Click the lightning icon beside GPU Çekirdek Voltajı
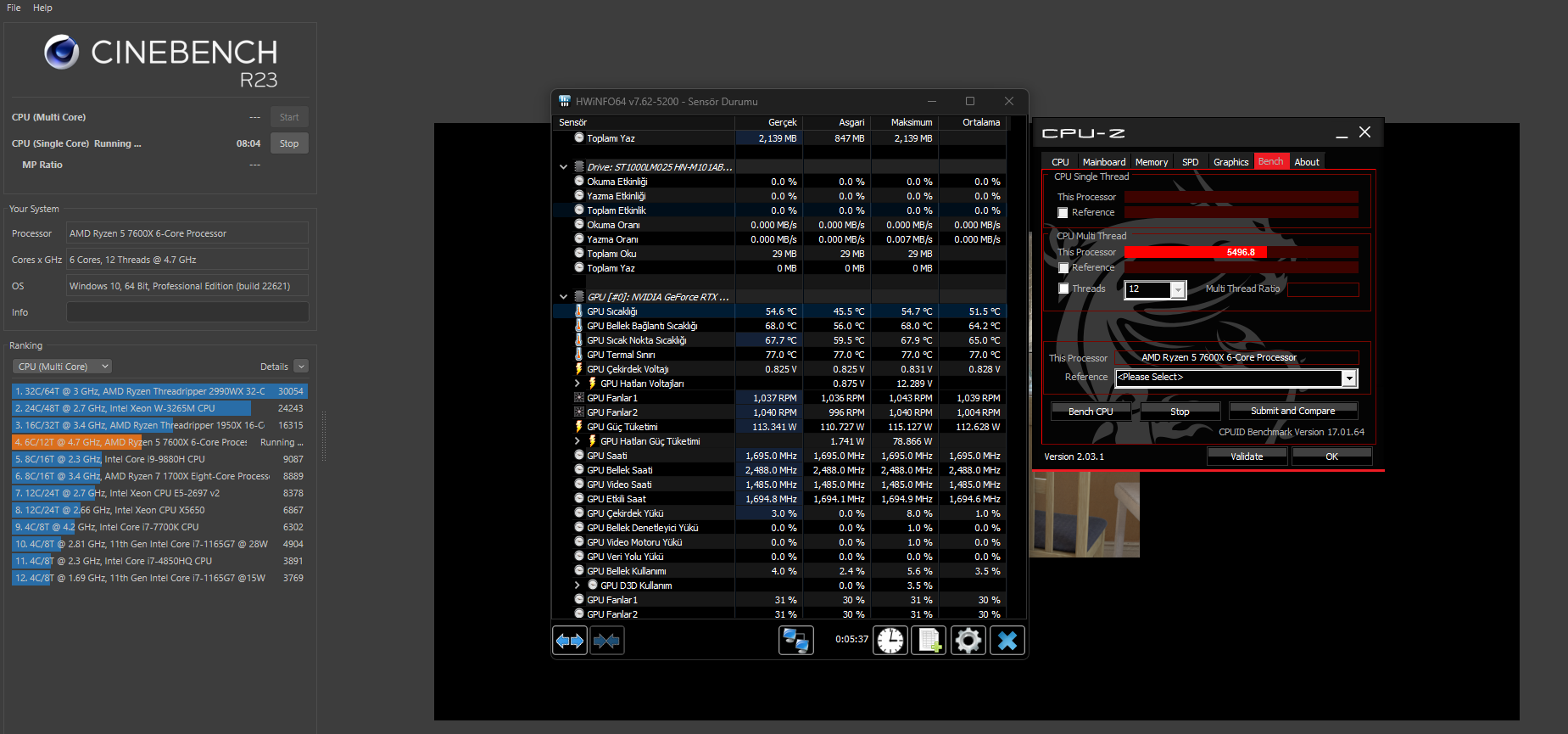The height and width of the screenshot is (734, 1568). (579, 369)
